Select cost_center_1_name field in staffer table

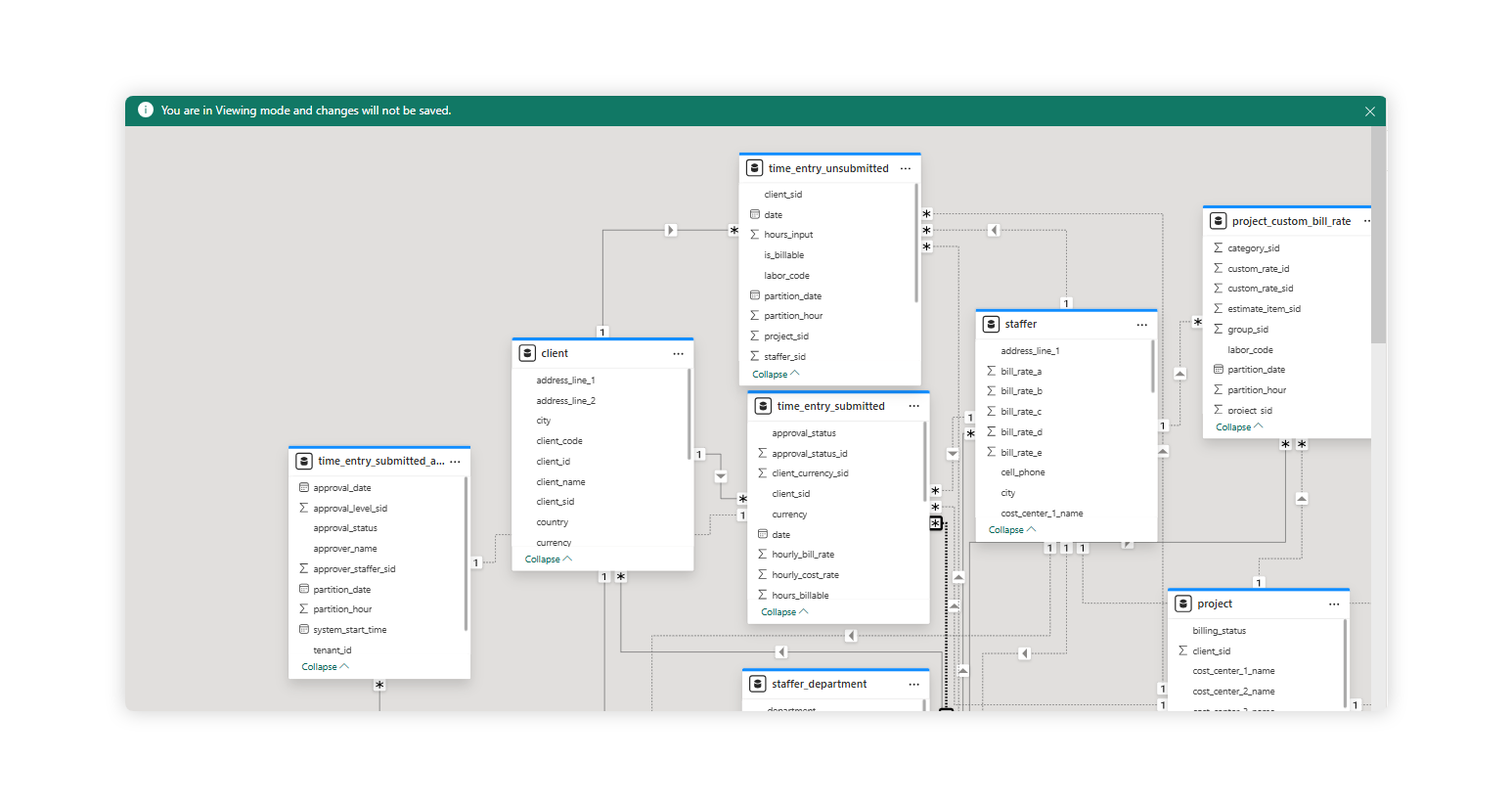click(x=1042, y=514)
